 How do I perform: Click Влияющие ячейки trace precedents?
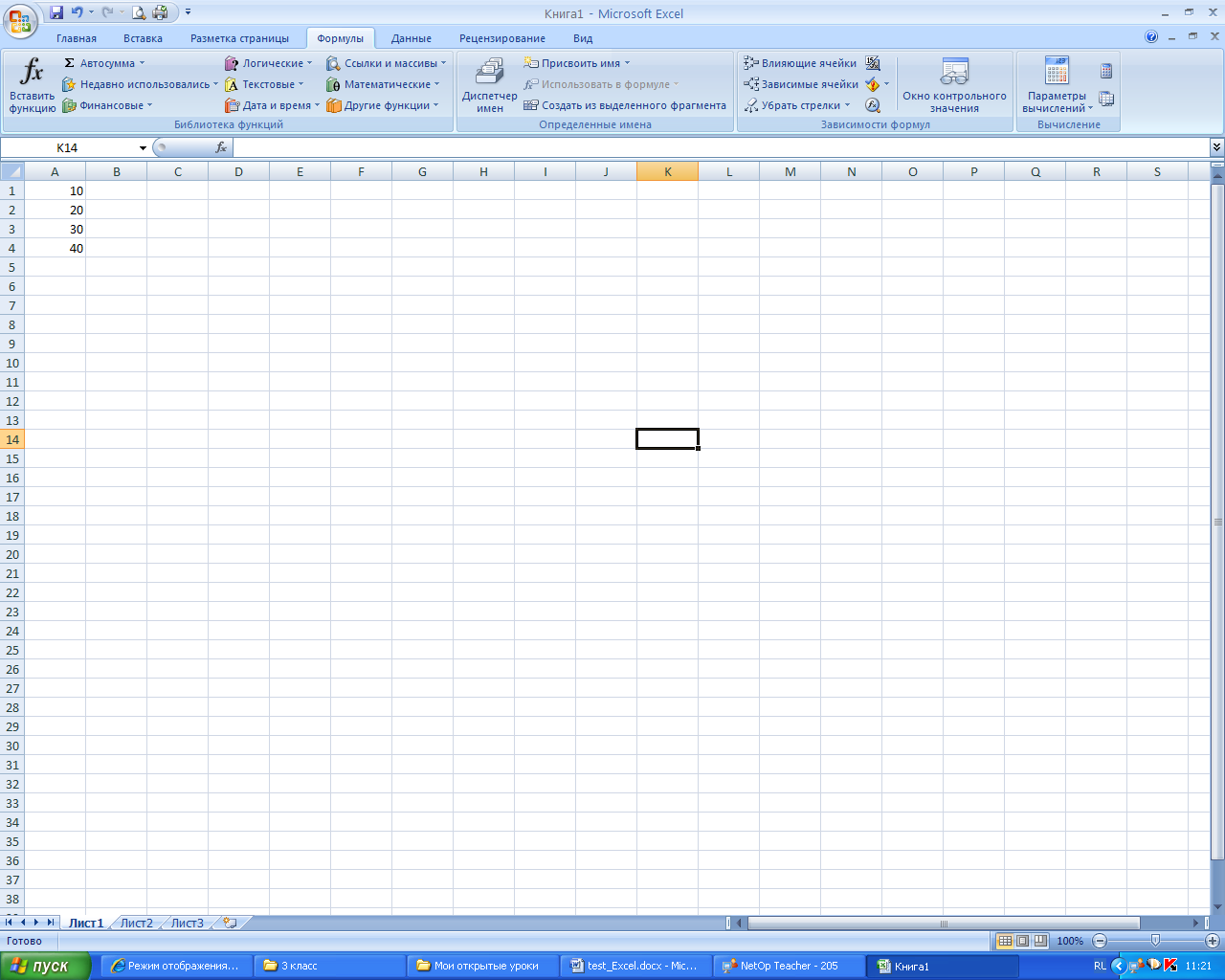(800, 63)
